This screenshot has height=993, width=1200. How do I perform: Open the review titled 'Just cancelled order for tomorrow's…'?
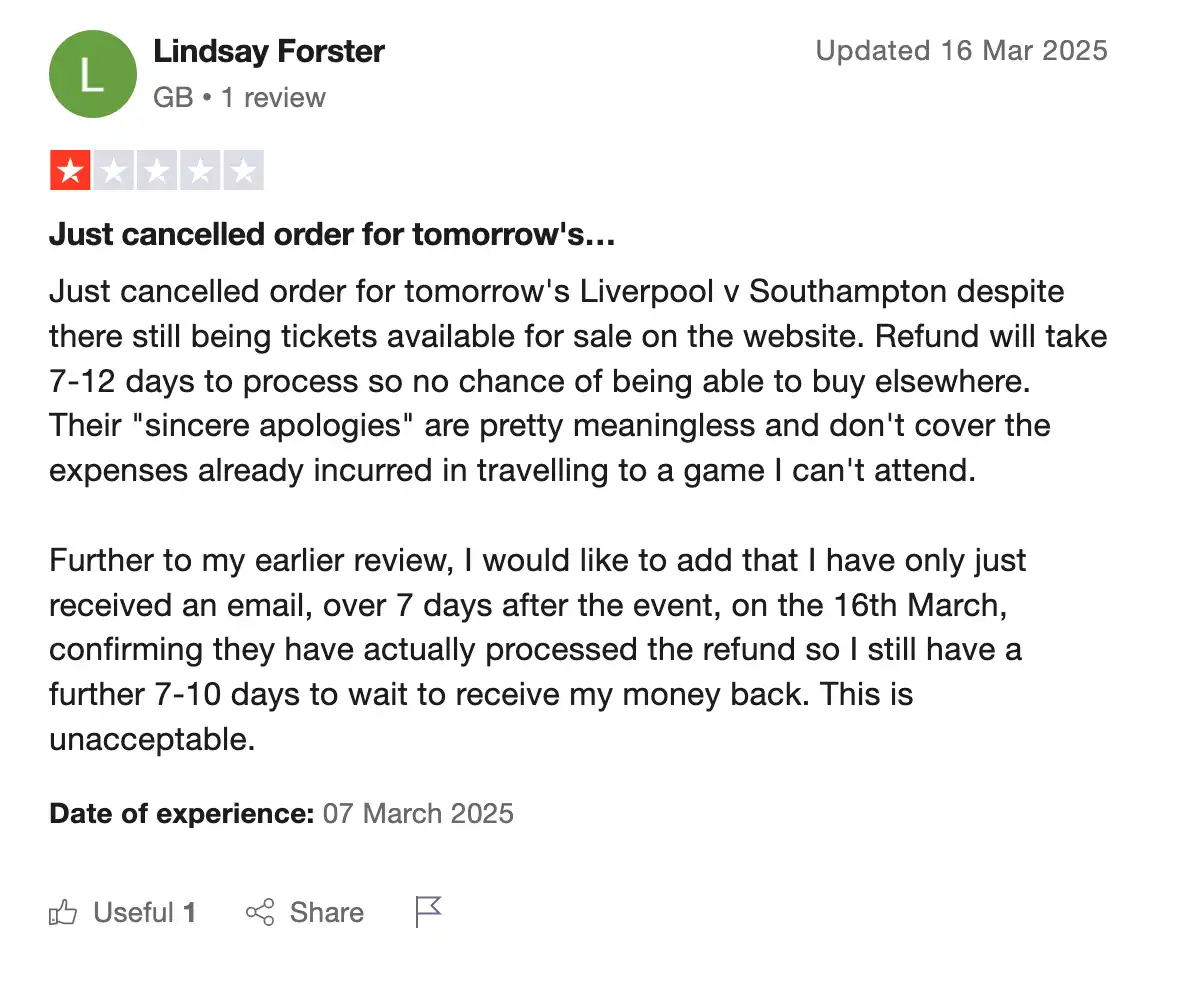[x=331, y=234]
